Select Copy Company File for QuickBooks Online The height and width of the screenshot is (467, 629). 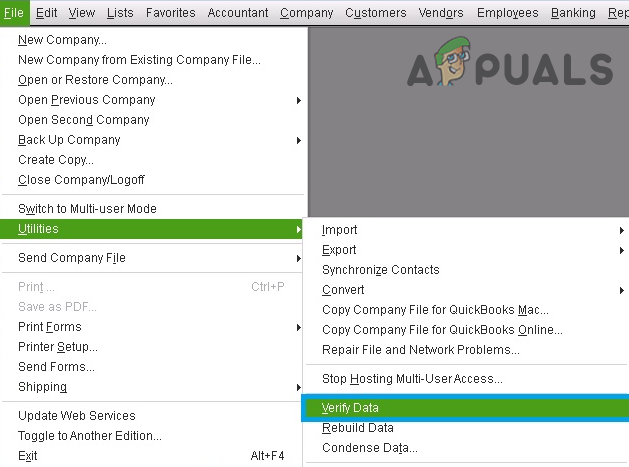[442, 330]
